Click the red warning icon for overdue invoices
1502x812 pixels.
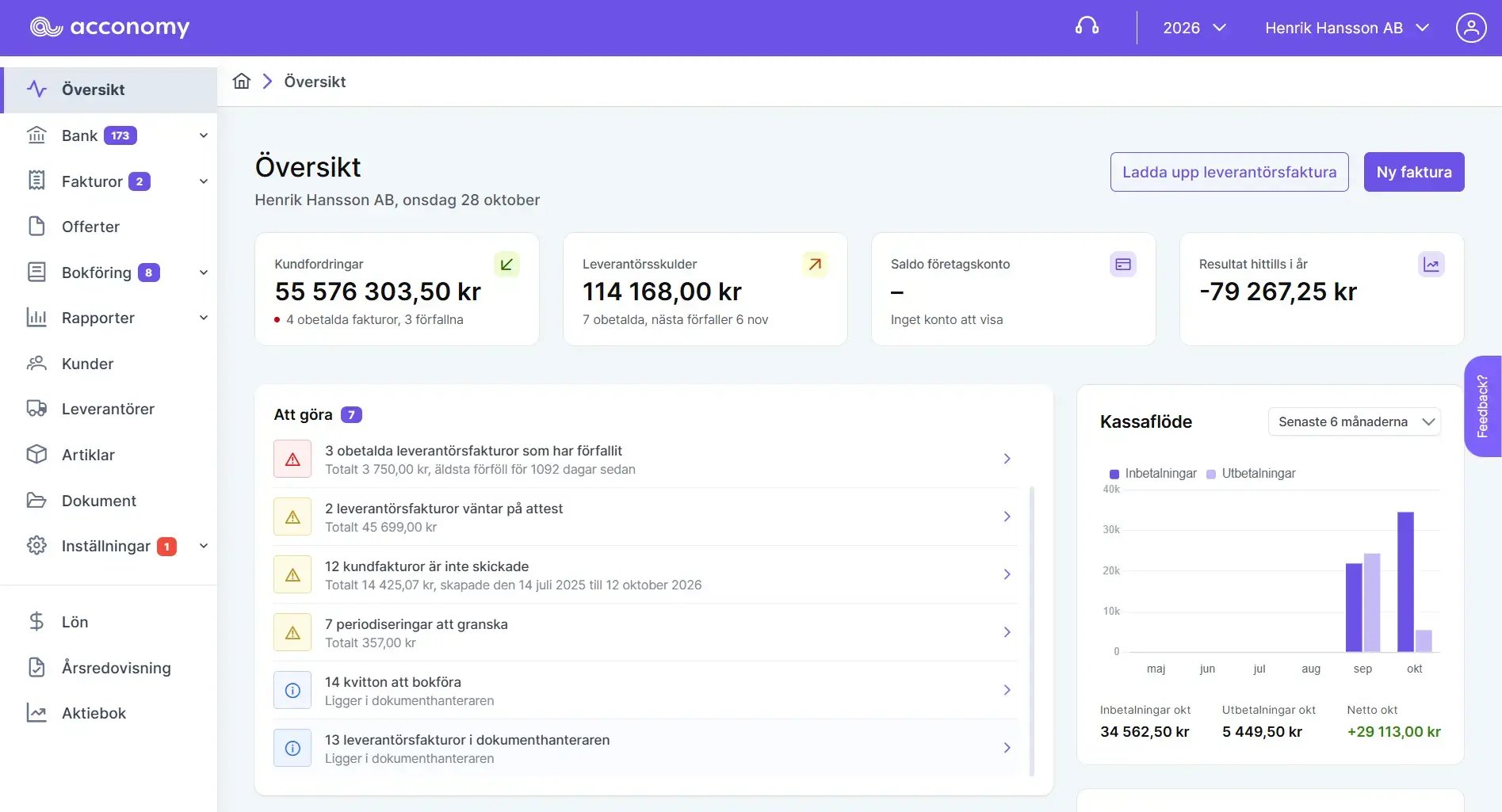click(x=292, y=459)
